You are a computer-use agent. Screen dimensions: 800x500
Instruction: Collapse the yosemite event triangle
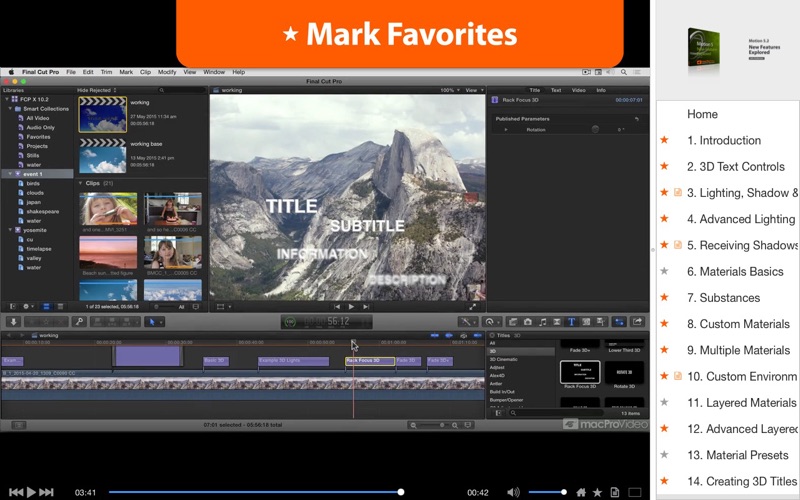(10, 230)
